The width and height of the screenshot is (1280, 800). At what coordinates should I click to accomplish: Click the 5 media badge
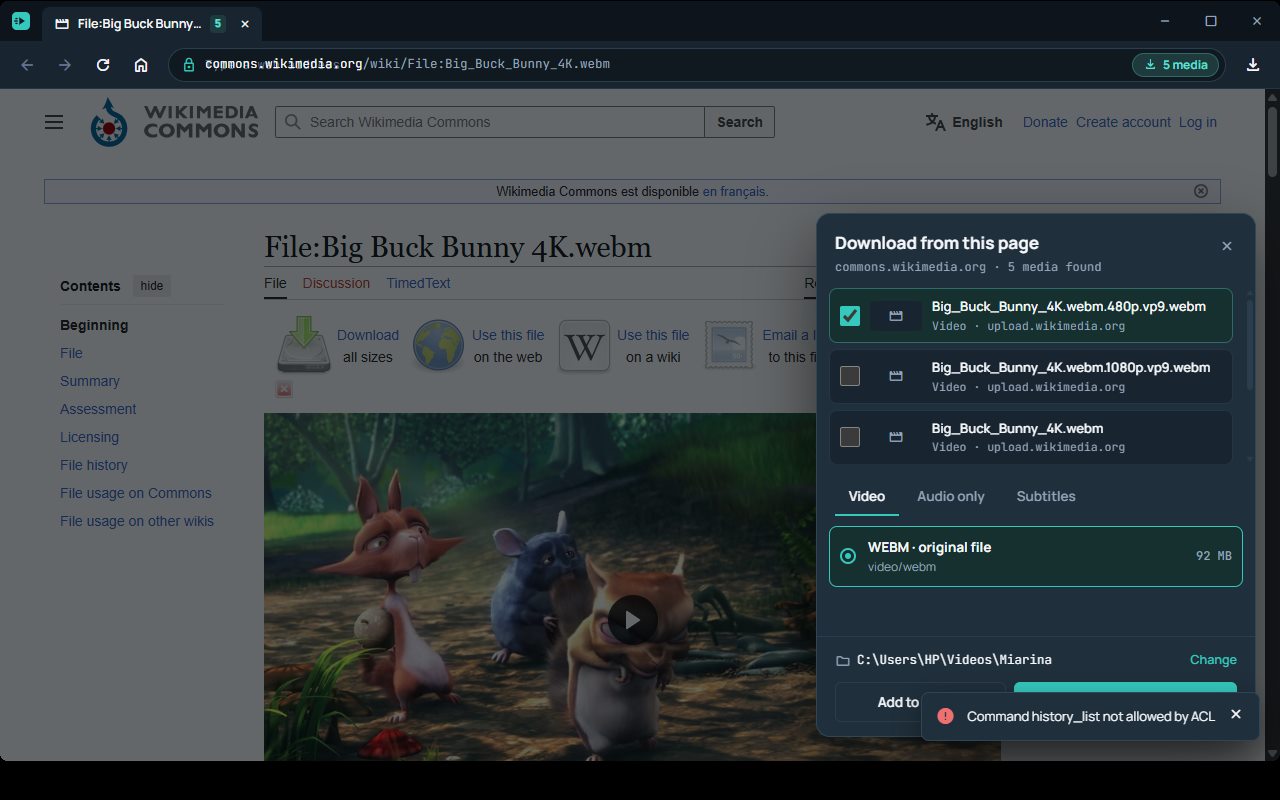pyautogui.click(x=1176, y=65)
